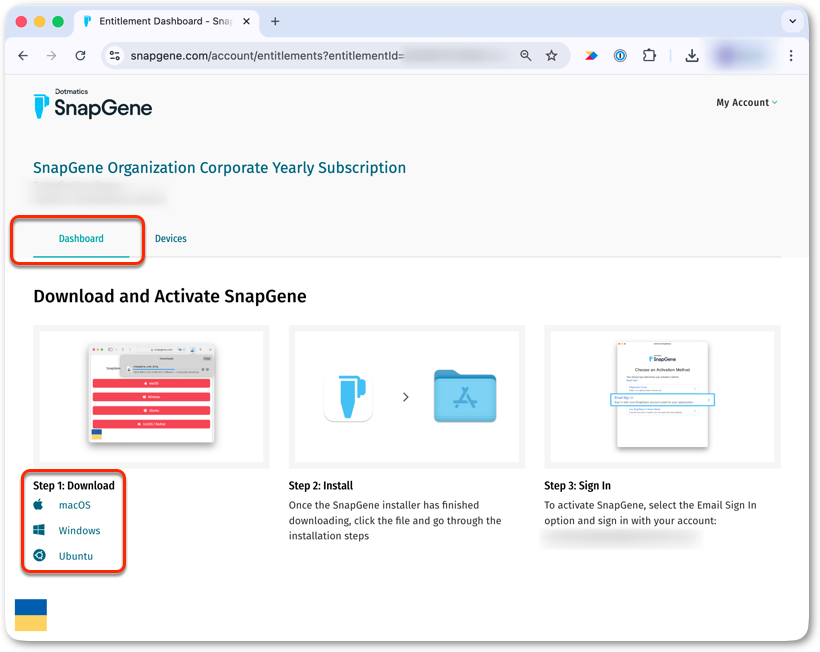Go back to the previous page
The height and width of the screenshot is (652, 820).
point(23,55)
